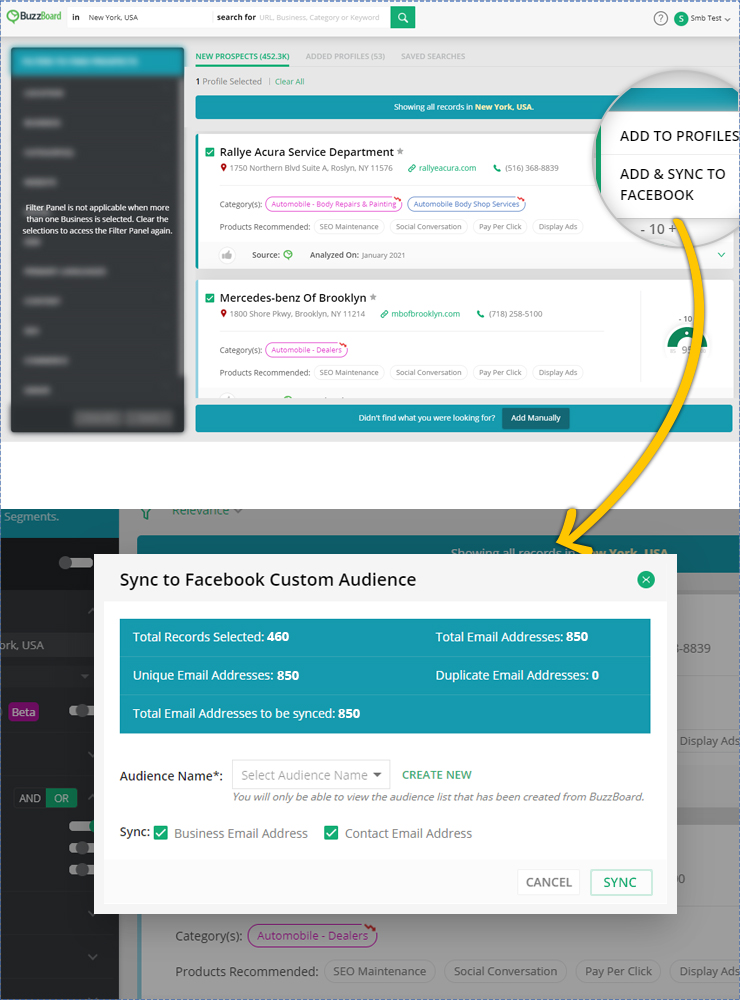The height and width of the screenshot is (1000, 740).
Task: Open the Relevance sort dropdown
Action: point(207,512)
